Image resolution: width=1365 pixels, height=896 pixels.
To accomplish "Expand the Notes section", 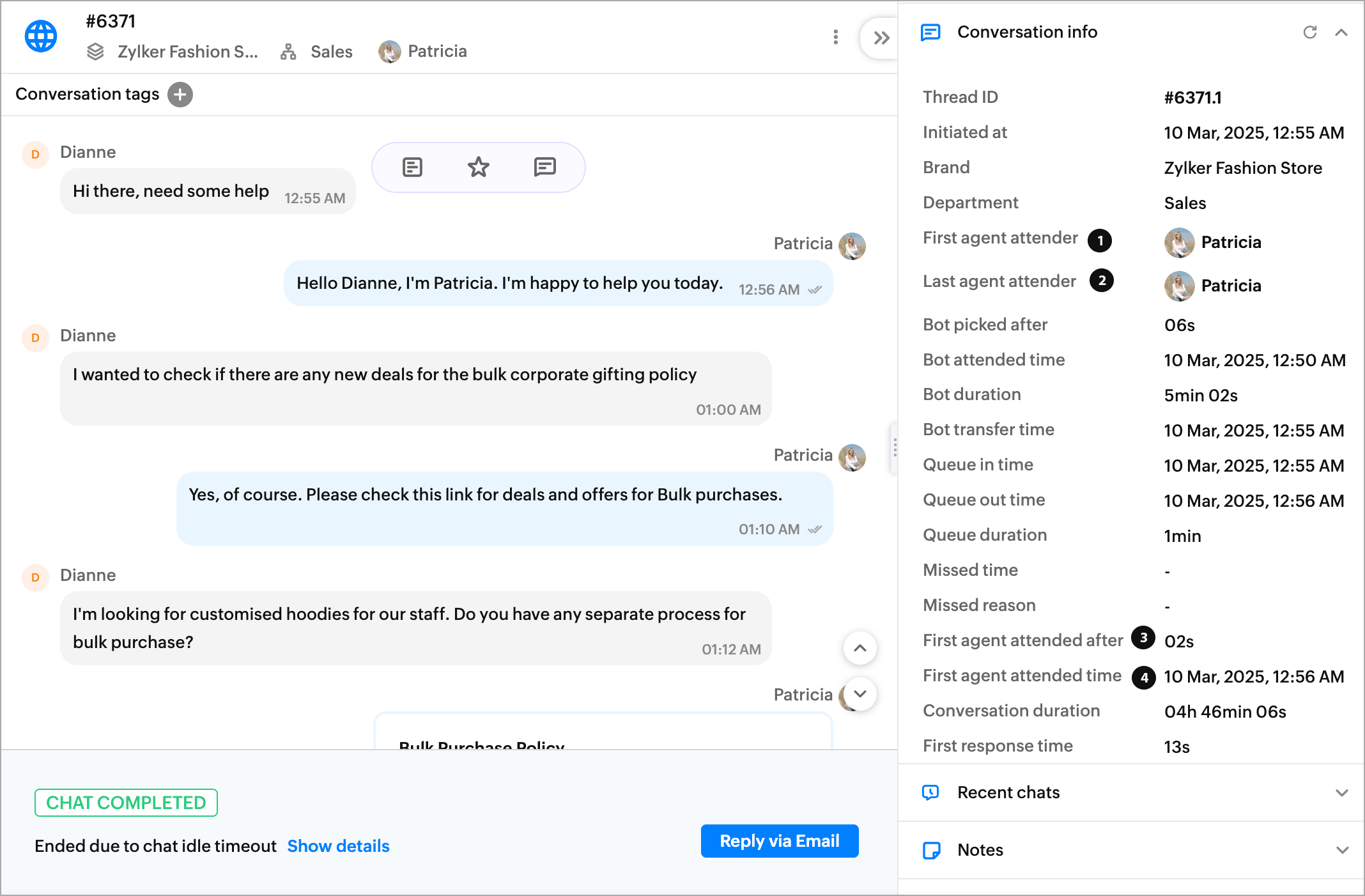I will click(1341, 850).
